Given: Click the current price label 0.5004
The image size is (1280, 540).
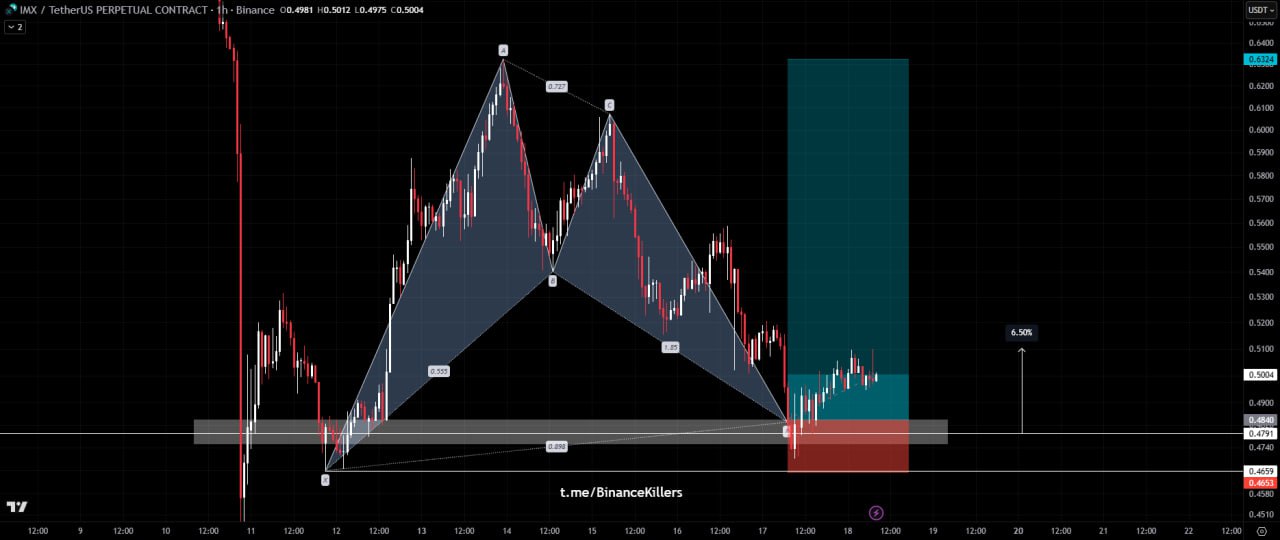Looking at the screenshot, I should click(1259, 375).
